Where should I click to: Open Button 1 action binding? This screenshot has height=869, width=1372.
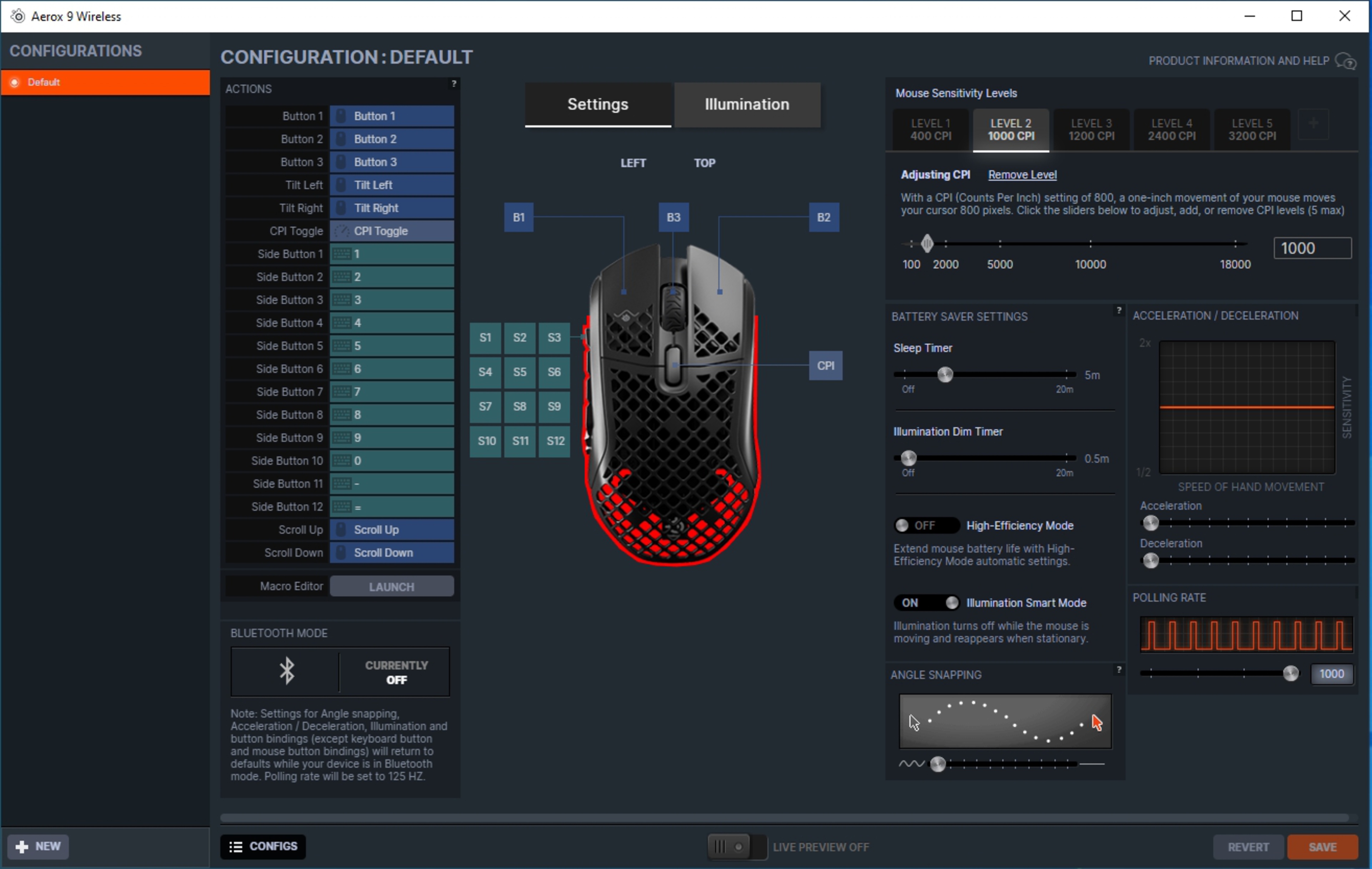coord(392,116)
